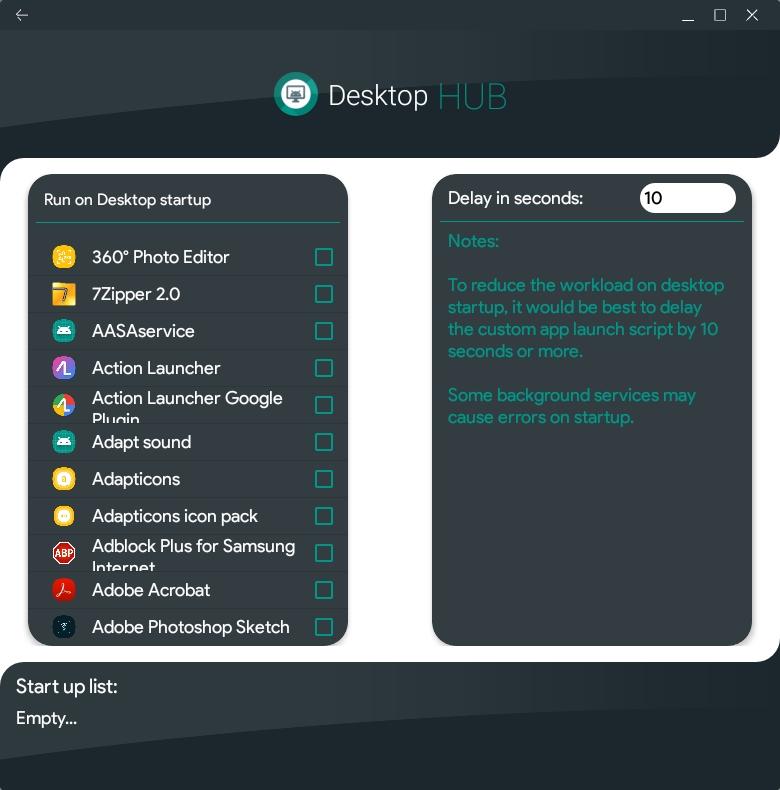780x790 pixels.
Task: Click the Notes heading text
Action: click(x=474, y=241)
